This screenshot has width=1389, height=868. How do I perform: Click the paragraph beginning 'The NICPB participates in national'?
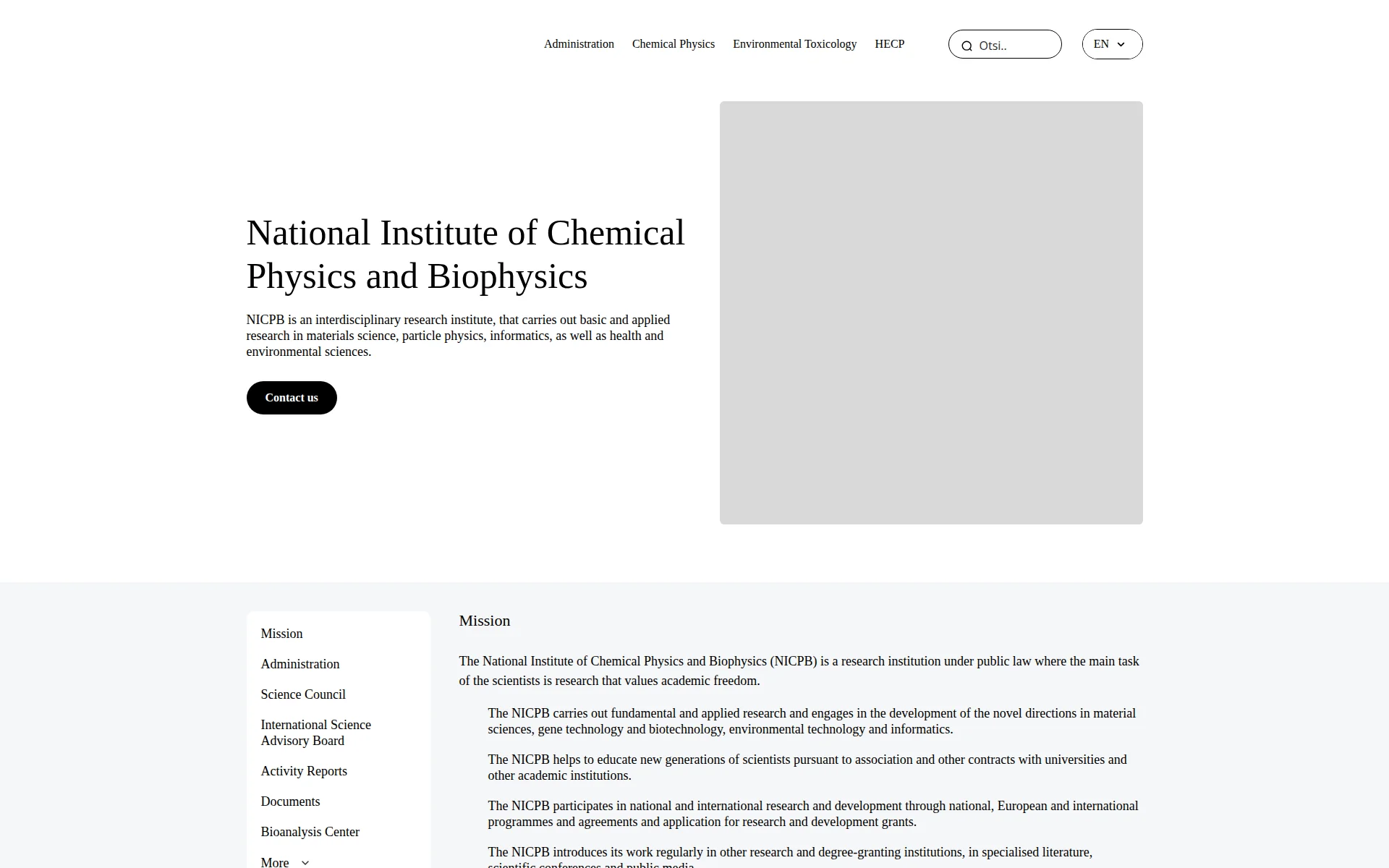[813, 814]
